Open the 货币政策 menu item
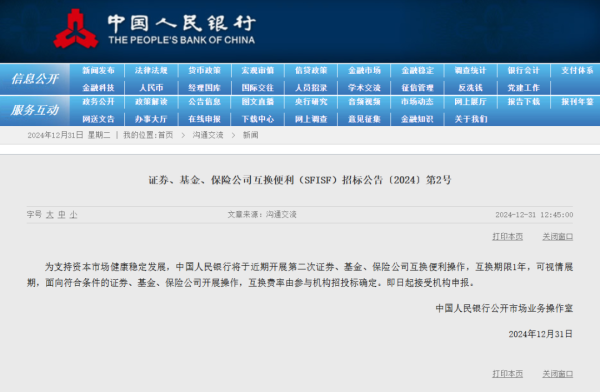The height and width of the screenshot is (392, 600). pos(204,70)
